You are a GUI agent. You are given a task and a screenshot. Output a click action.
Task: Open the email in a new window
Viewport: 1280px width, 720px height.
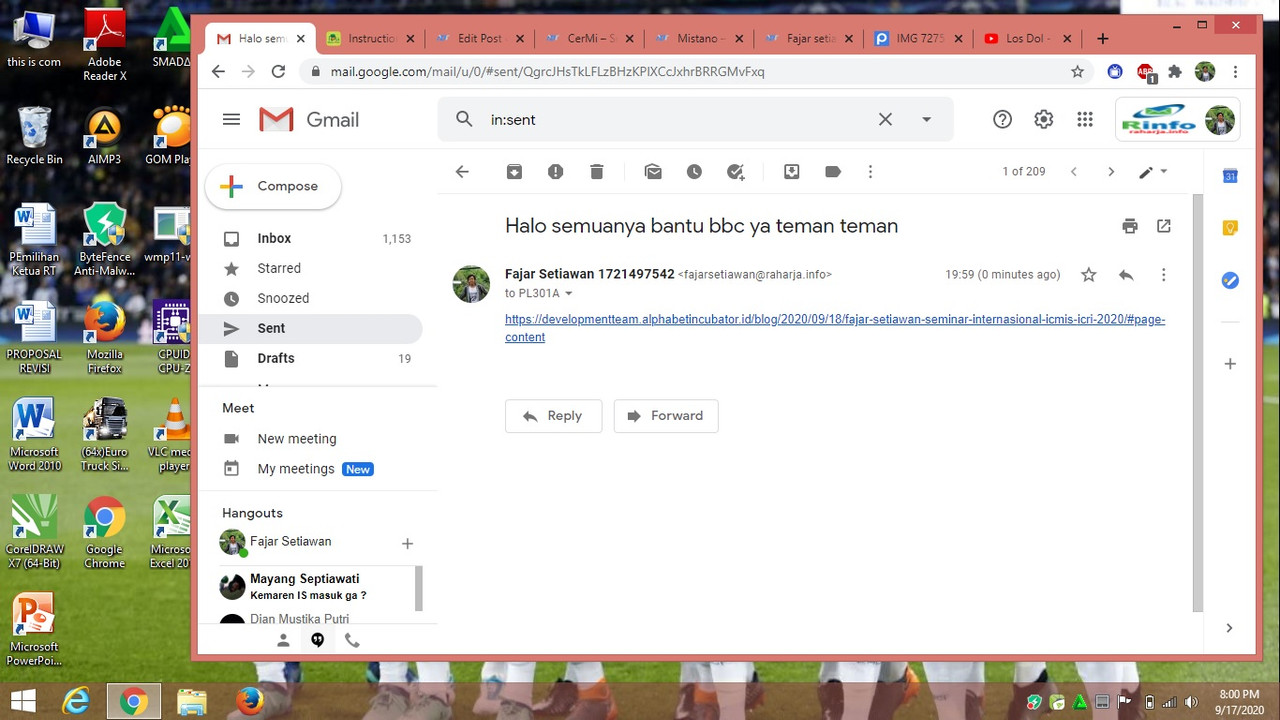(1164, 226)
